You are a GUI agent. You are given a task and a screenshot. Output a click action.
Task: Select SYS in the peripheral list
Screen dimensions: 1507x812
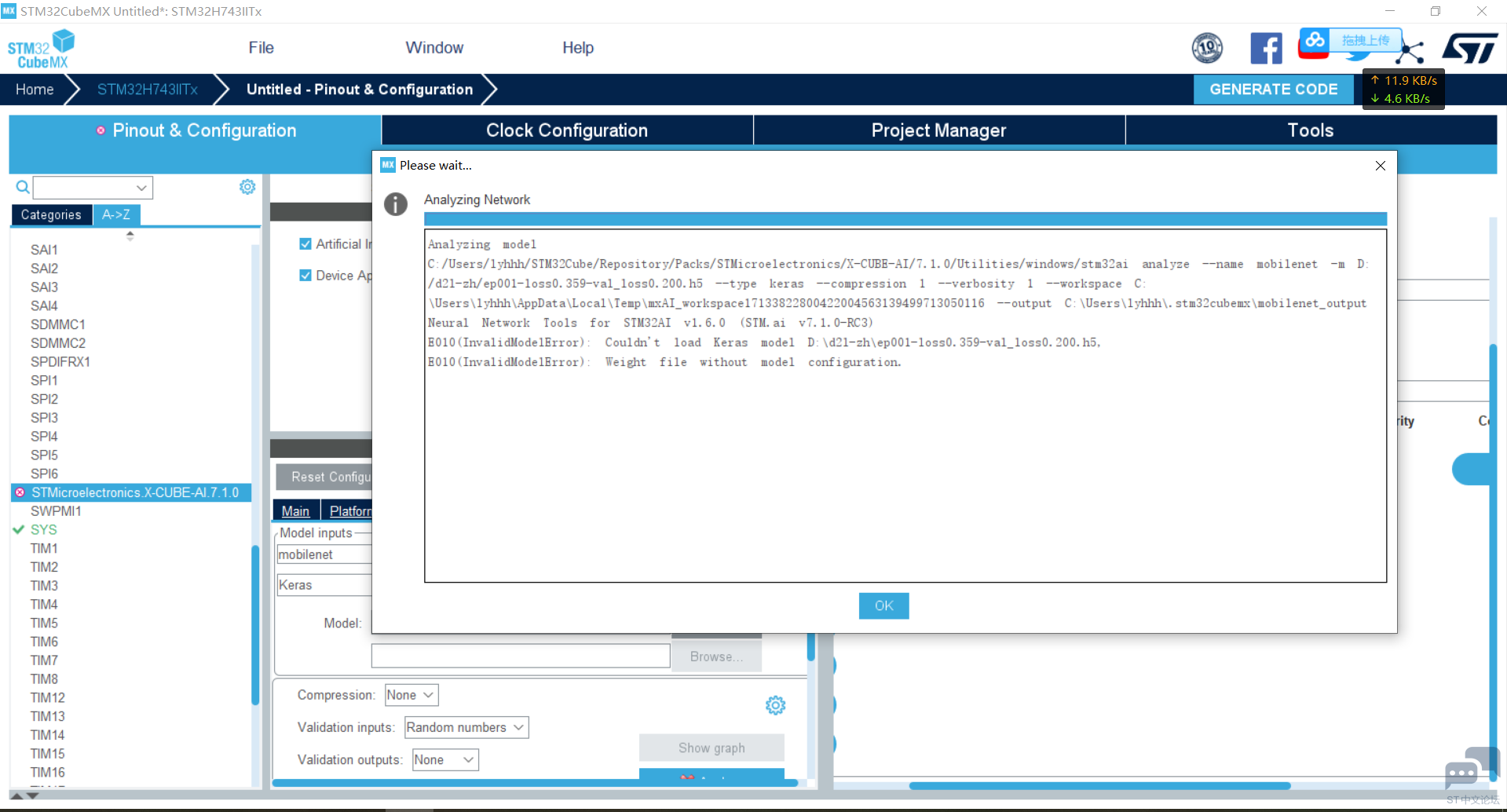tap(43, 529)
